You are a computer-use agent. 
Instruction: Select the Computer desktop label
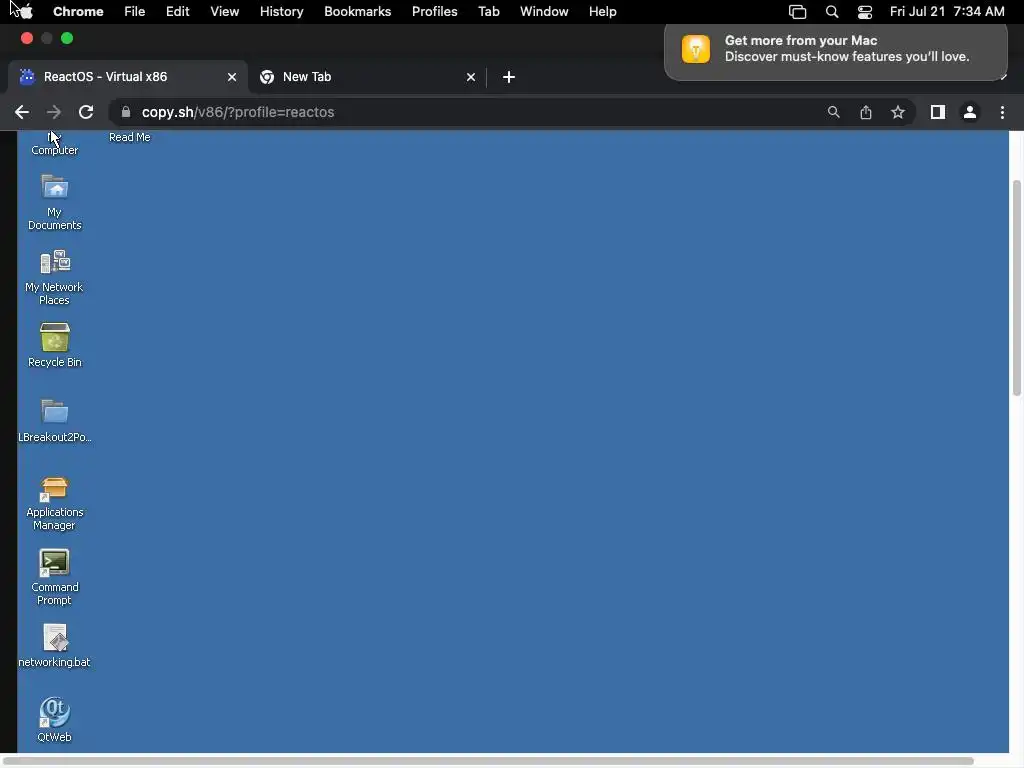tap(55, 150)
